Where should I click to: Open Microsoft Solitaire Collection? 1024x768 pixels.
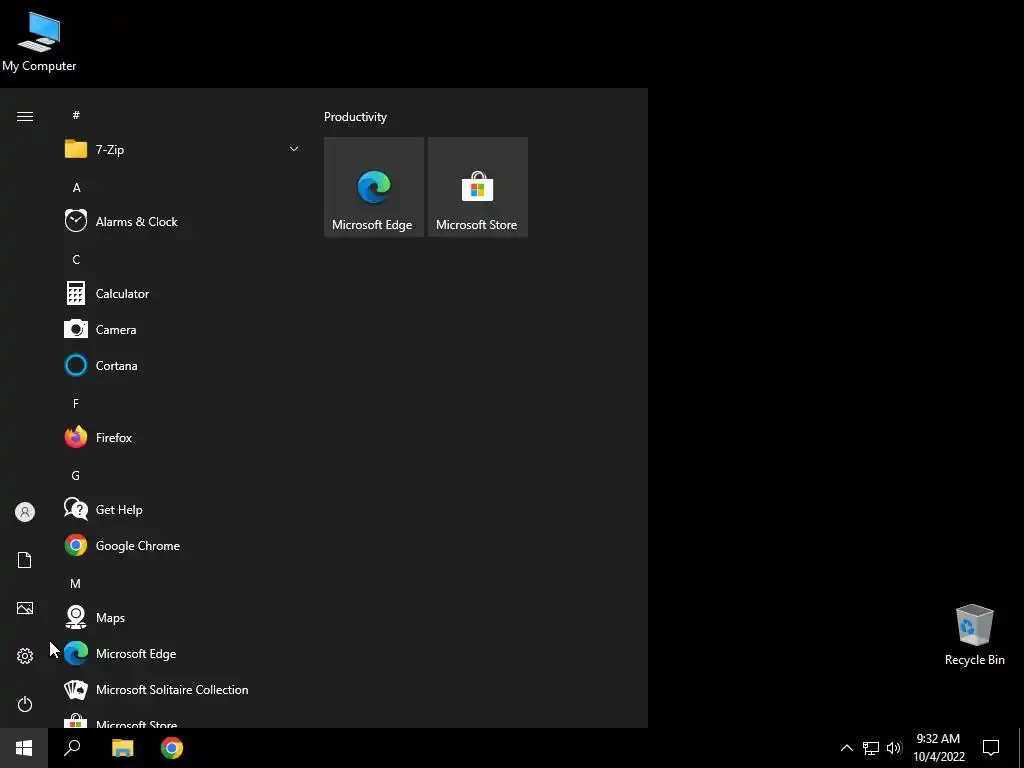tap(183, 689)
